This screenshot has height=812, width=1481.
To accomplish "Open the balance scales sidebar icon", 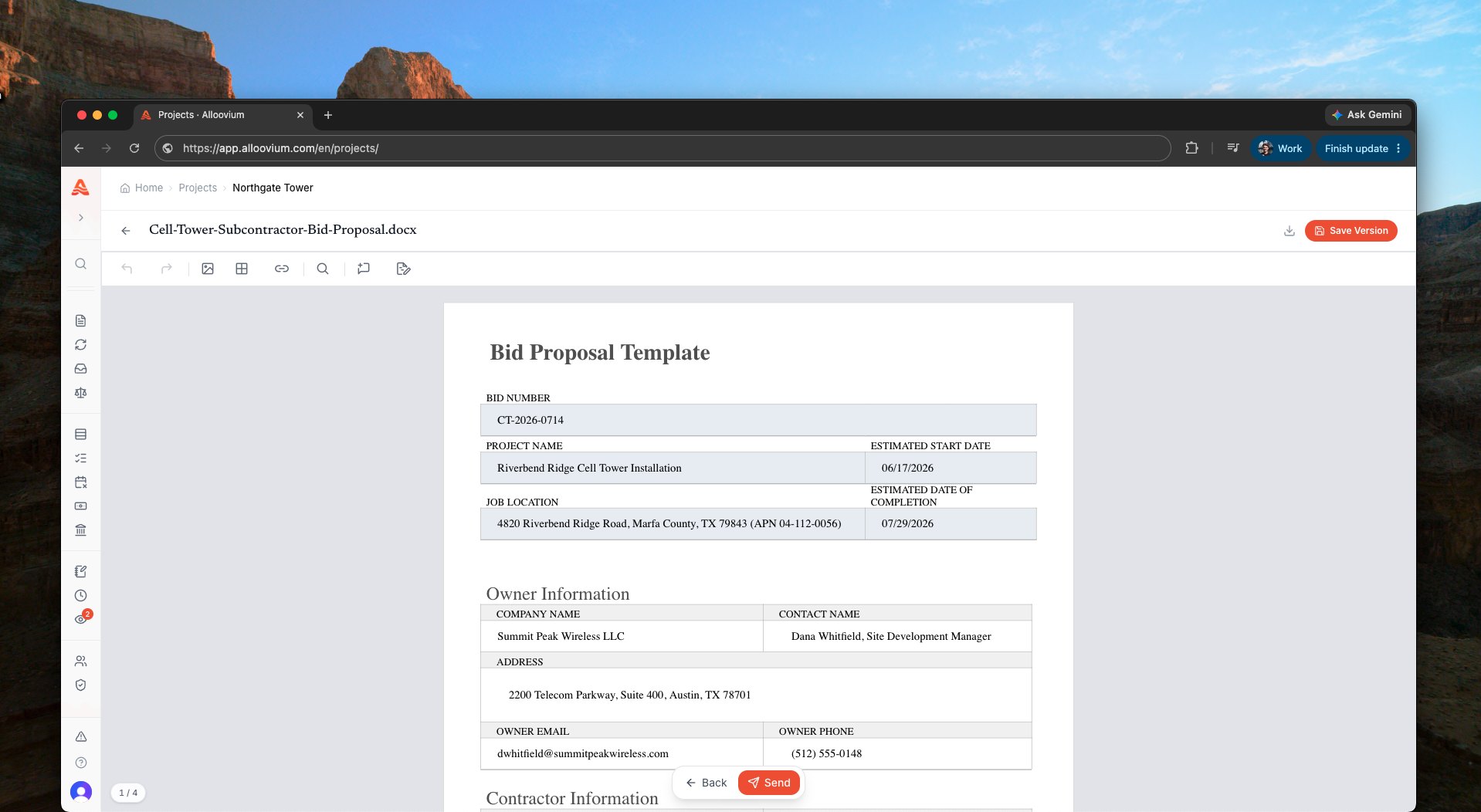I will [x=80, y=392].
